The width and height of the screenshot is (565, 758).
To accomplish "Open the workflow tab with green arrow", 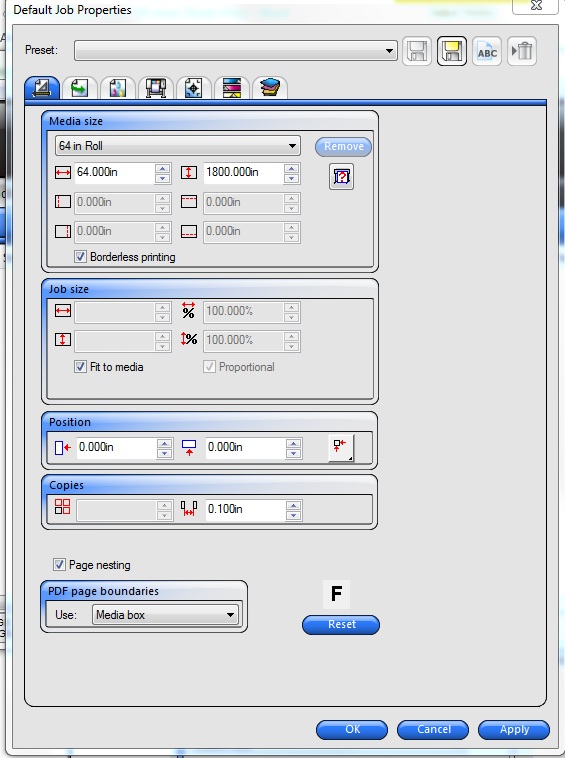I will pos(80,88).
